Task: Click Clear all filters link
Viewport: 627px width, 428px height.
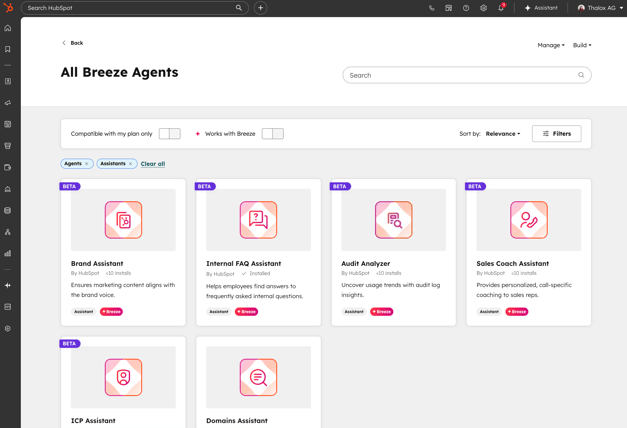Action: point(153,164)
